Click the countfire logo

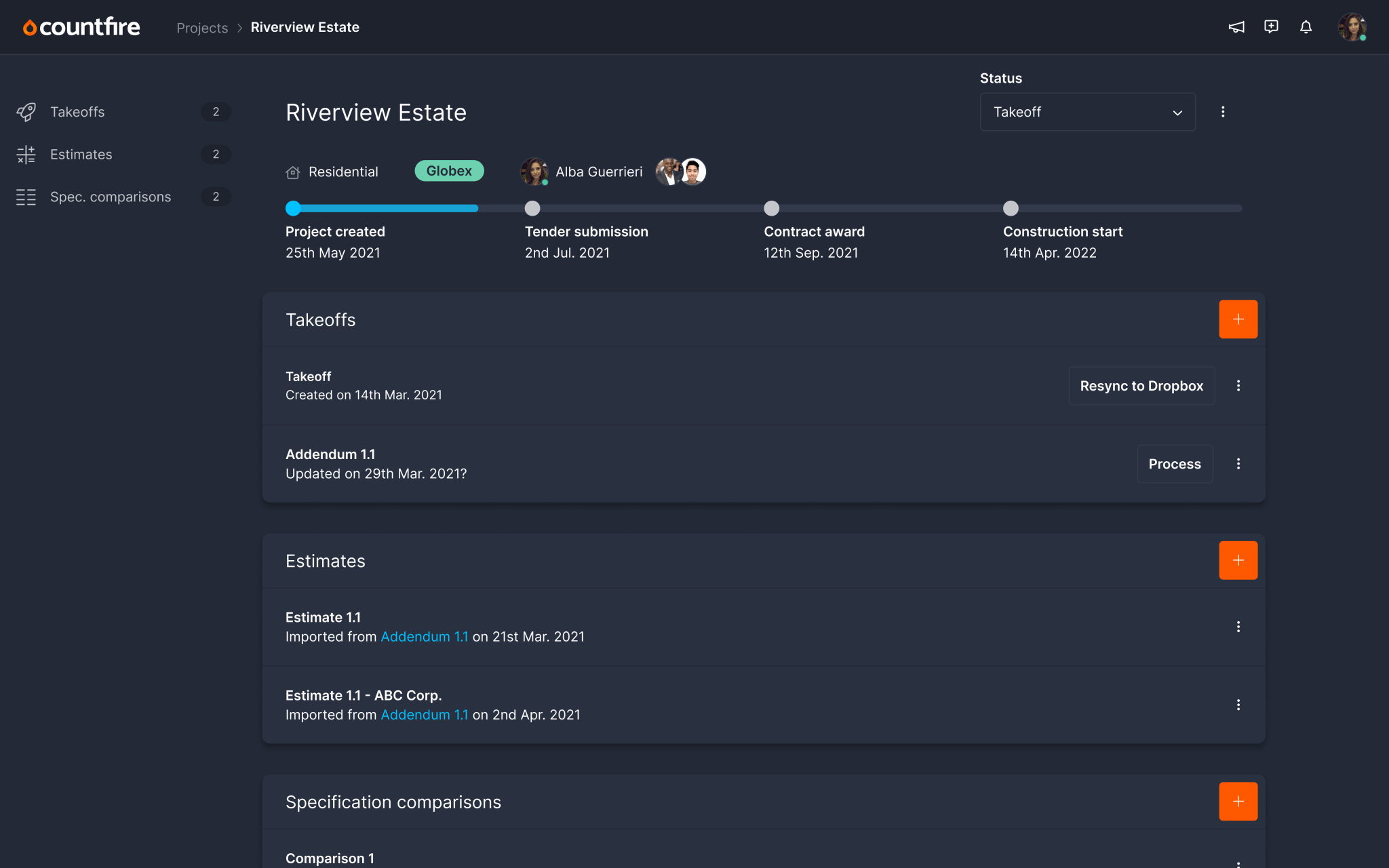[81, 27]
